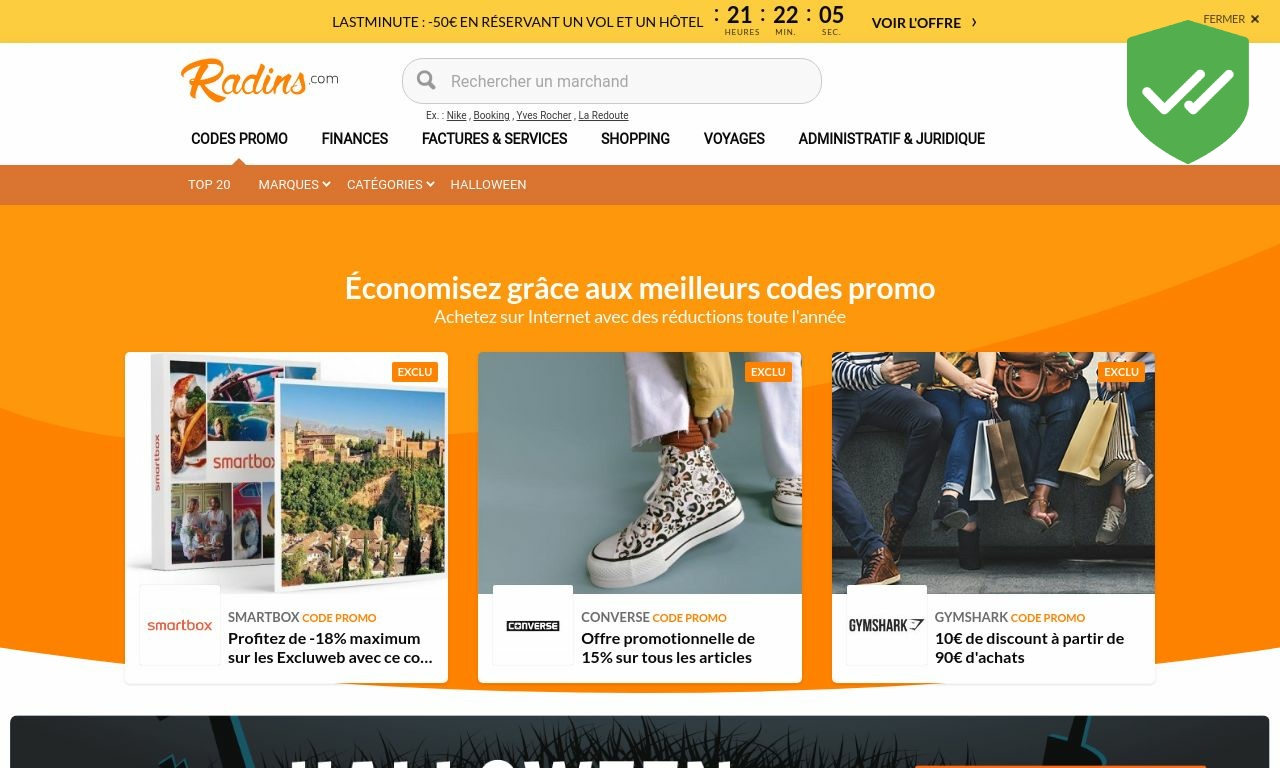Open the Voyages menu
This screenshot has width=1280, height=768.
coord(734,139)
